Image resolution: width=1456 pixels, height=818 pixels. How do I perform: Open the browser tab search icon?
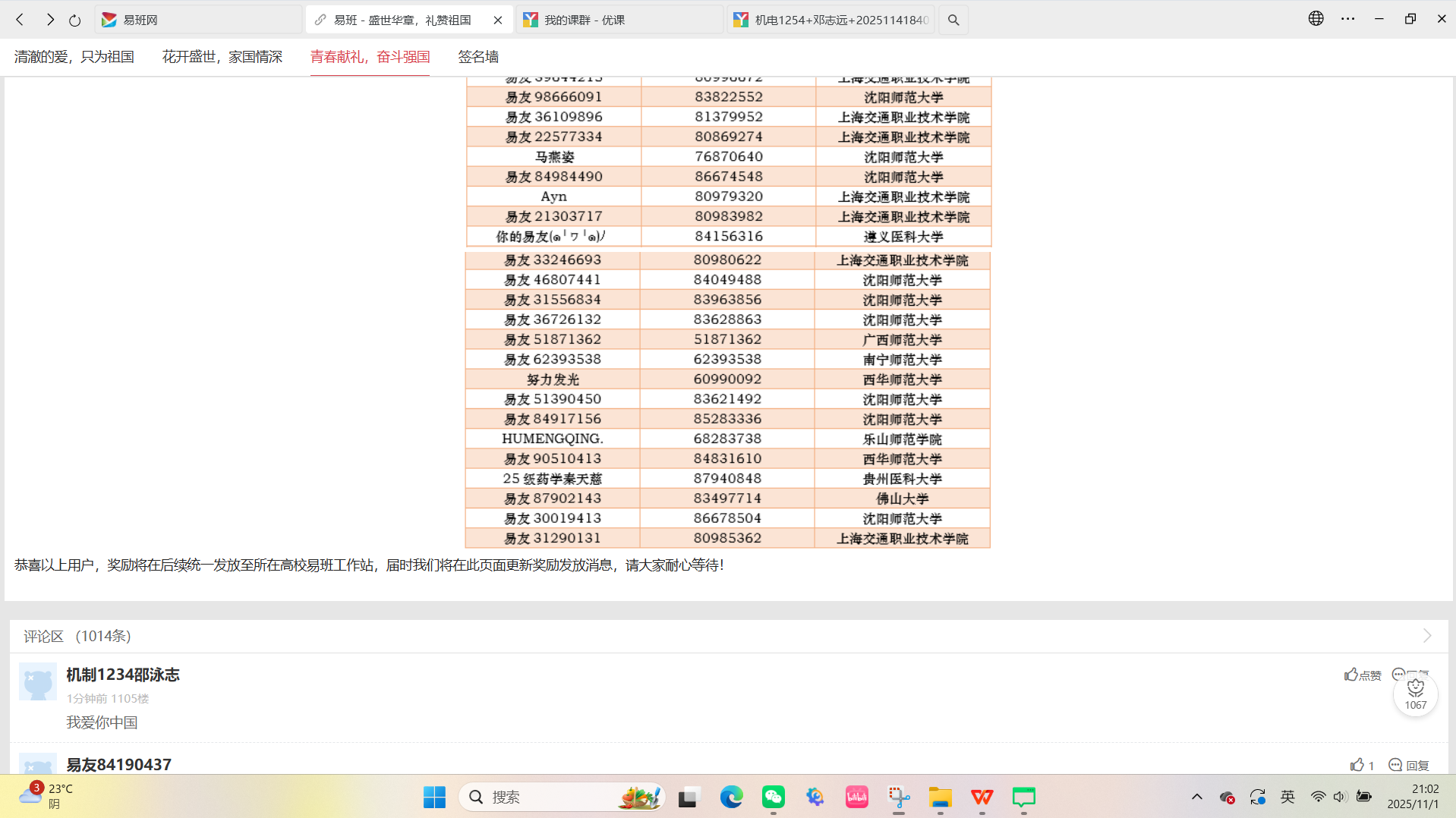pyautogui.click(x=953, y=20)
